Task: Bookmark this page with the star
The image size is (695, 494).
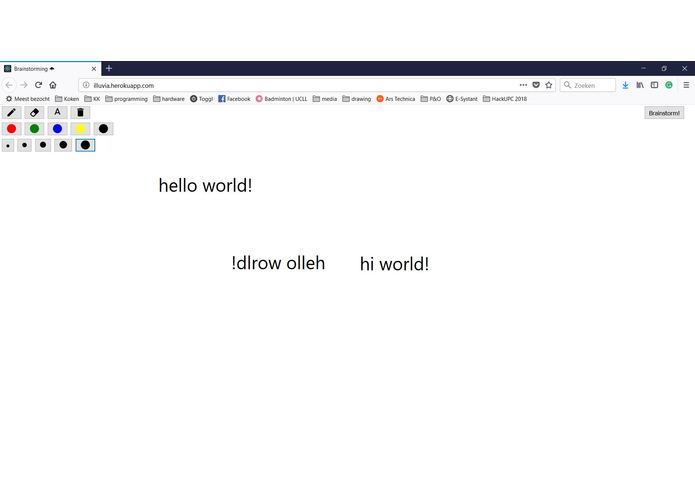Action: 549,85
